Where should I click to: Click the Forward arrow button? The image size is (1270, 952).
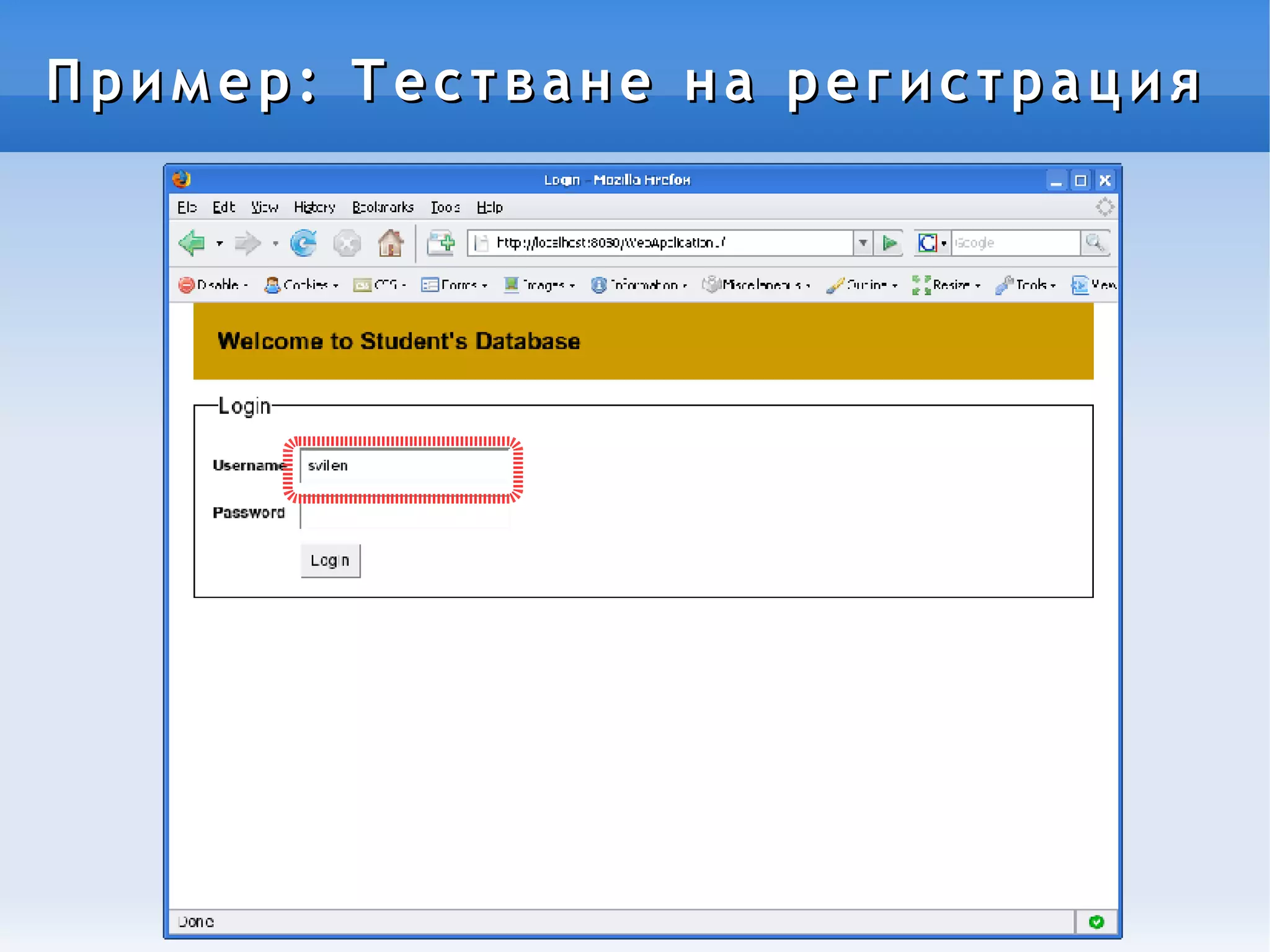(247, 243)
